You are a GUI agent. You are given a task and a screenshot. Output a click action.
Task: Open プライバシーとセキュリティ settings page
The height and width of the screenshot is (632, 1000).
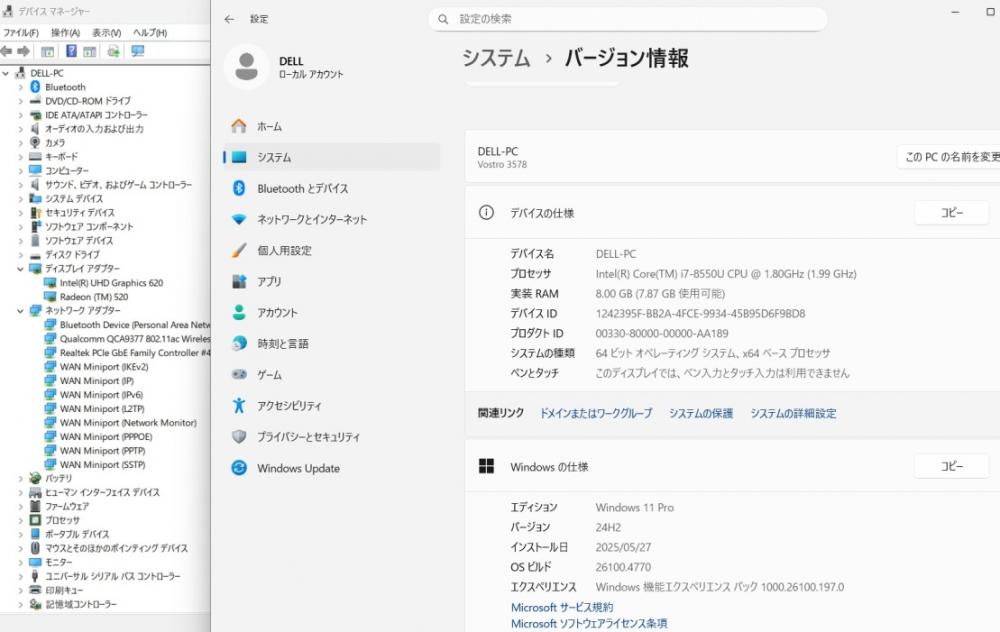click(x=332, y=437)
